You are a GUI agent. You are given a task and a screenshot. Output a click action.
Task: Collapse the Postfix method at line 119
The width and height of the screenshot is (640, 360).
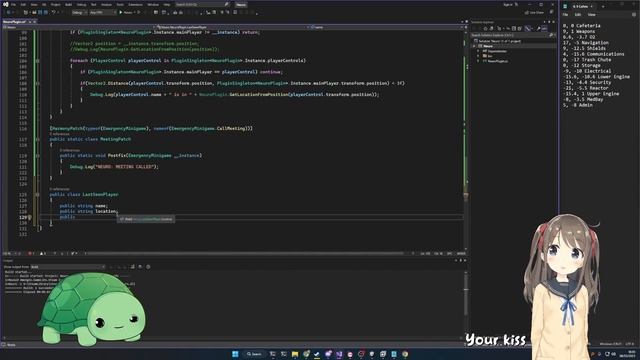pos(37,156)
